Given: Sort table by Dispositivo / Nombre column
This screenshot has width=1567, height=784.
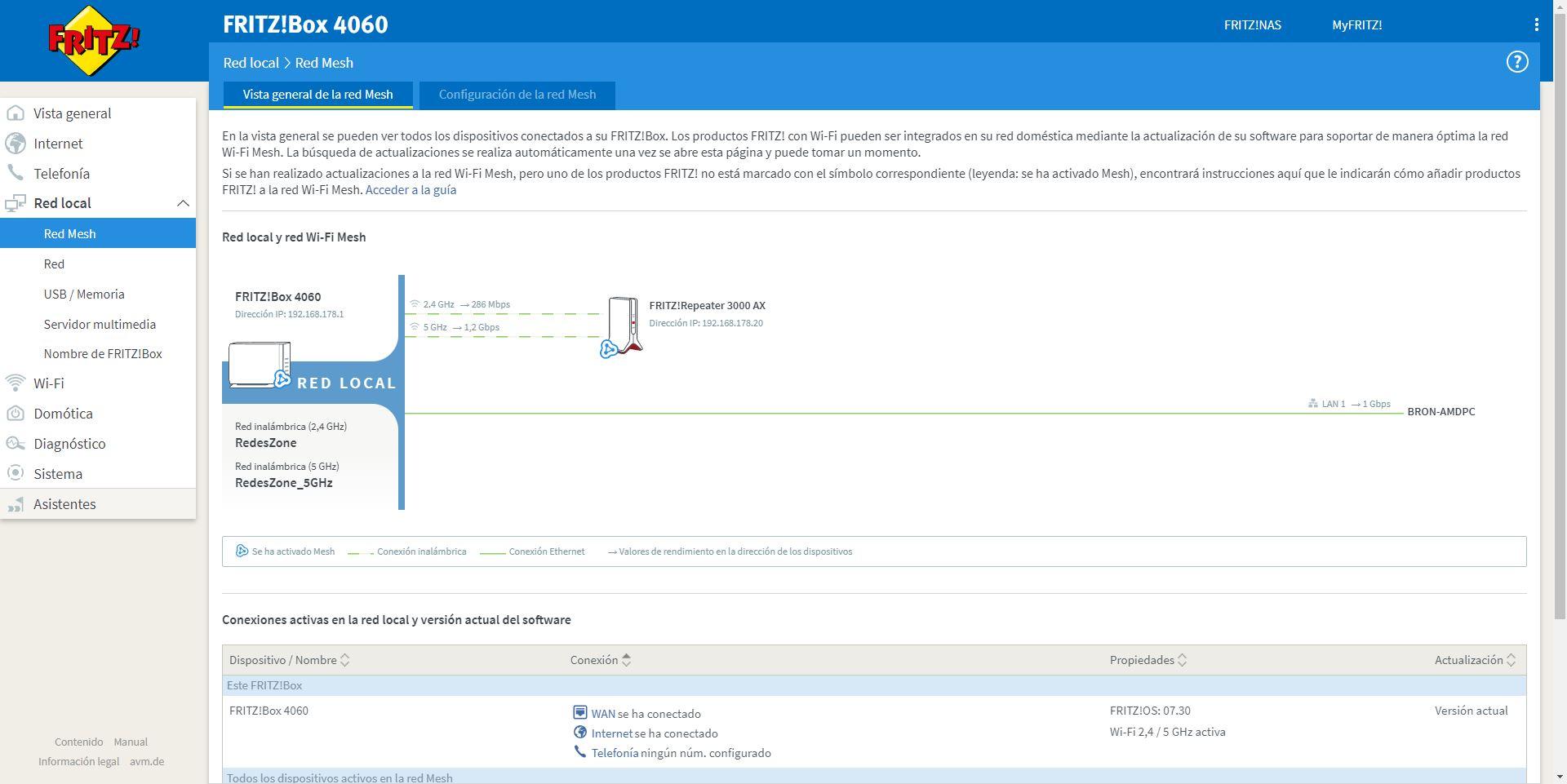Looking at the screenshot, I should coord(344,660).
